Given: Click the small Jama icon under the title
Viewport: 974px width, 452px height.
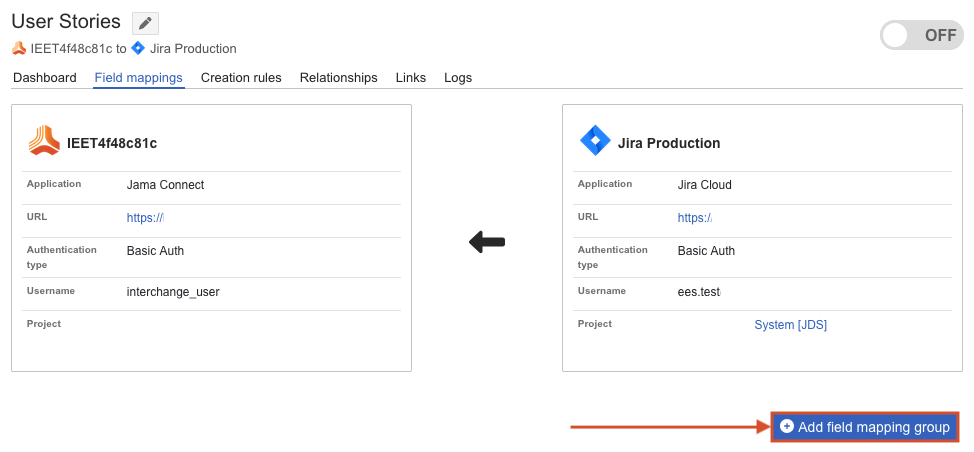Looking at the screenshot, I should (19, 48).
